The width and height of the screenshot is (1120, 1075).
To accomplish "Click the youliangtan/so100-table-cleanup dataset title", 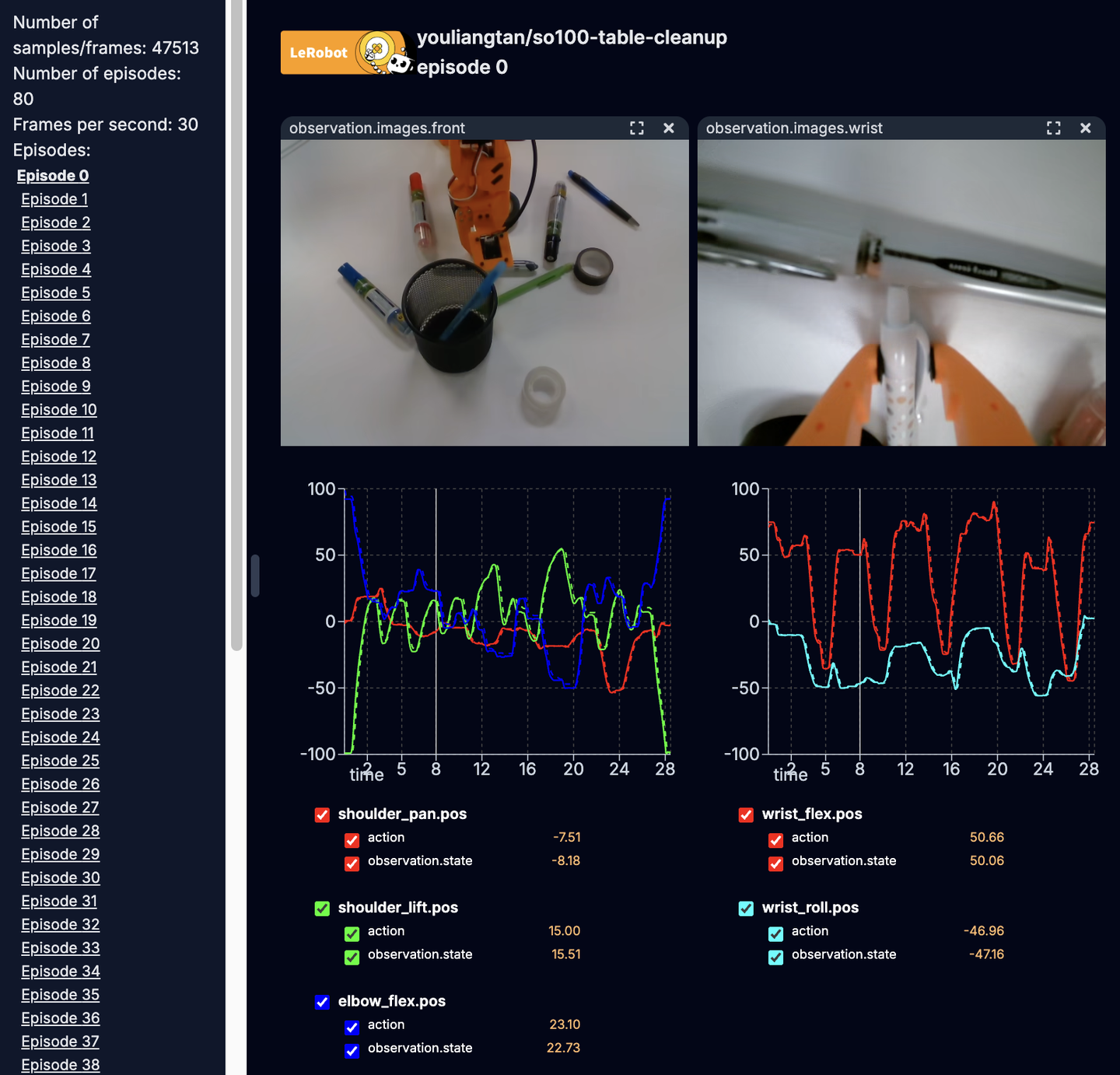I will tap(572, 37).
